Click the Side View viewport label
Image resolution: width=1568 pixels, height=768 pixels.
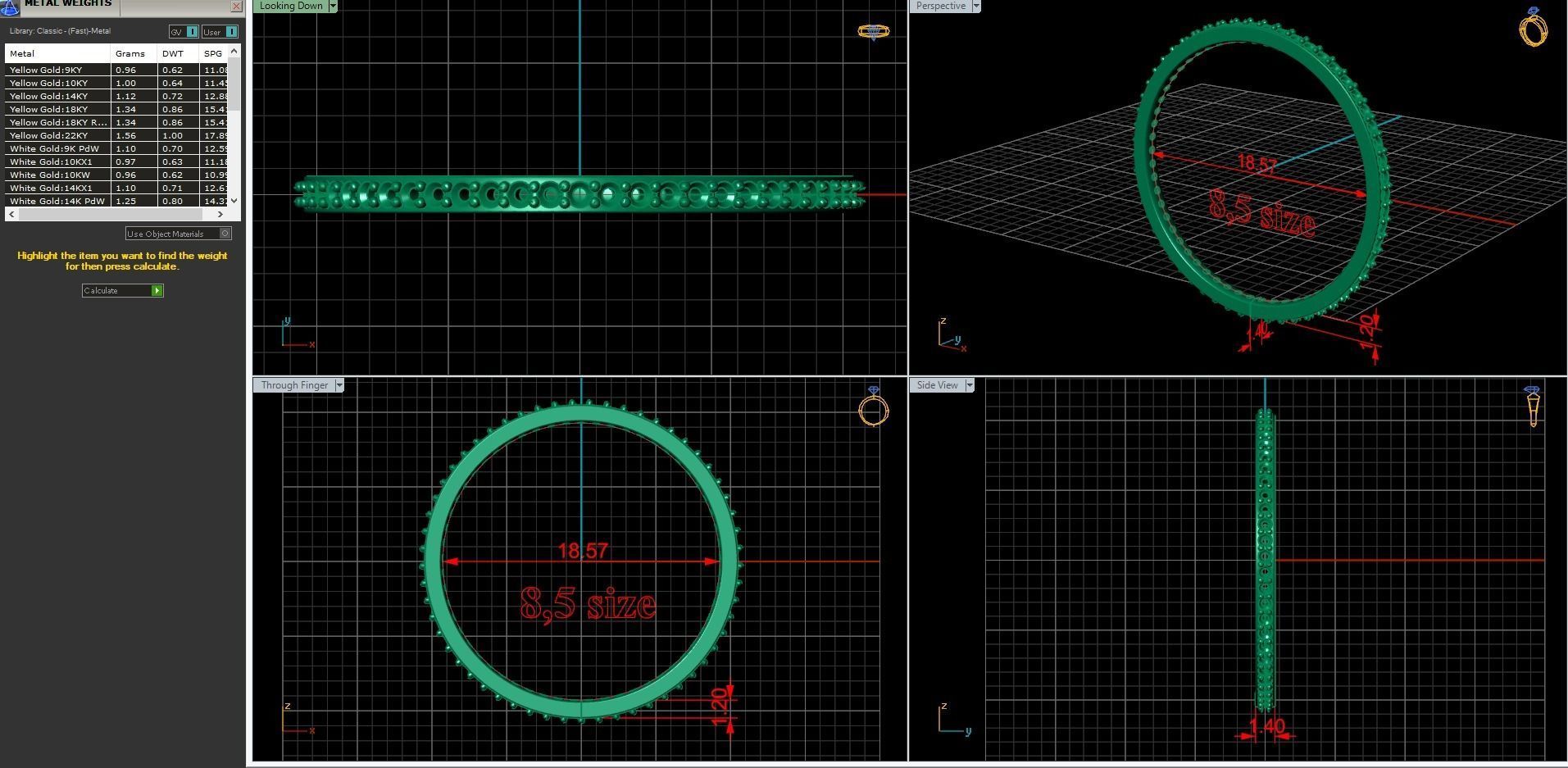[x=937, y=385]
